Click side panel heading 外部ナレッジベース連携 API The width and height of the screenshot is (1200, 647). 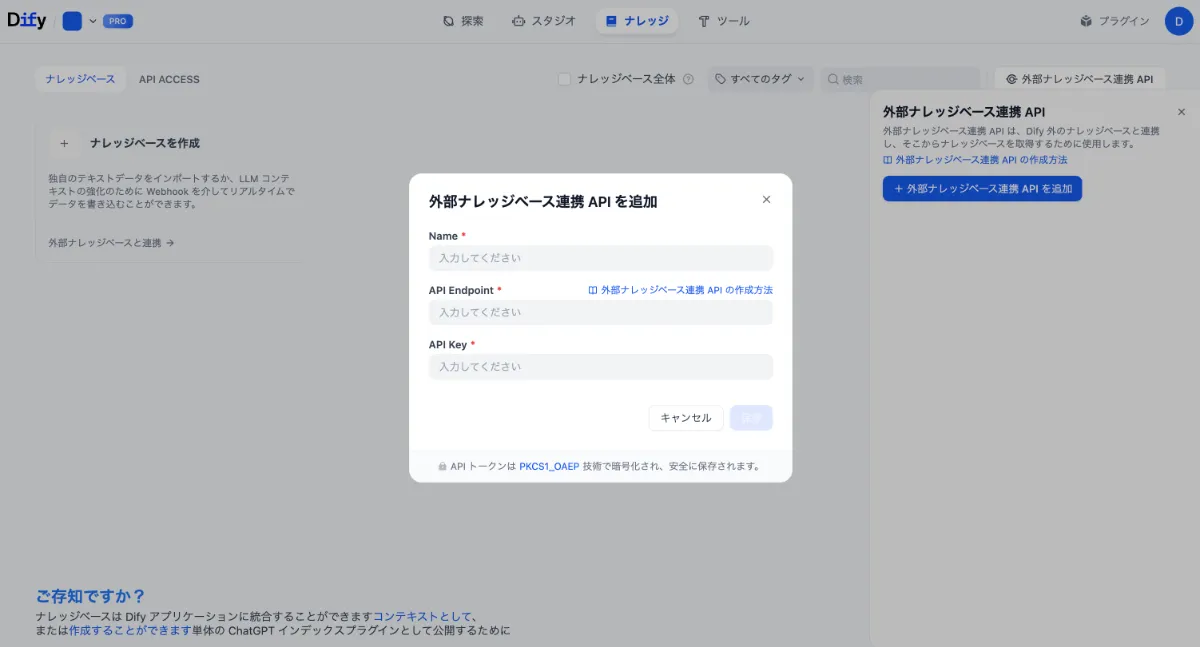click(x=964, y=112)
